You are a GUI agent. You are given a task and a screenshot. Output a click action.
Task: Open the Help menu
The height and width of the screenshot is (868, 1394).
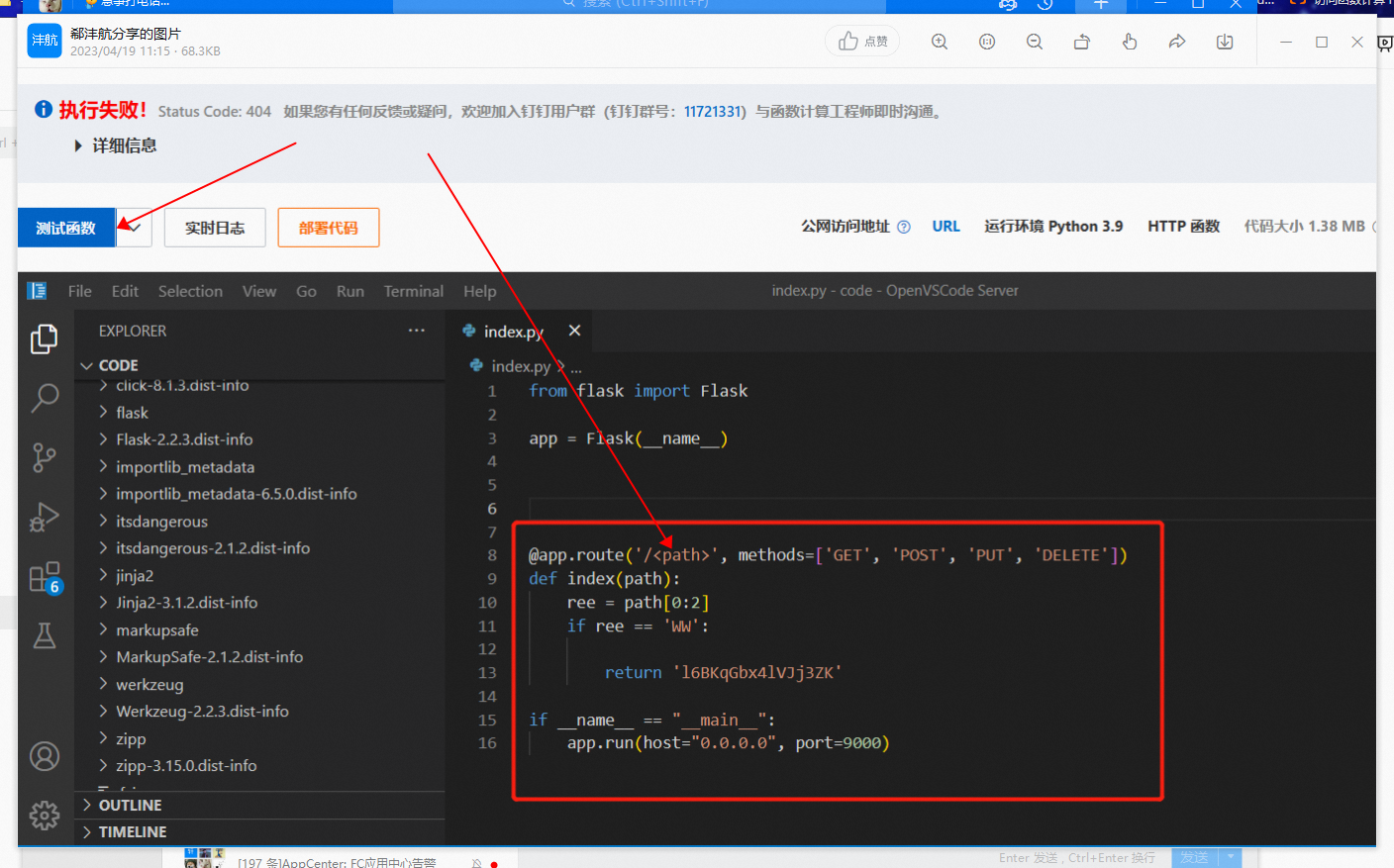[480, 291]
